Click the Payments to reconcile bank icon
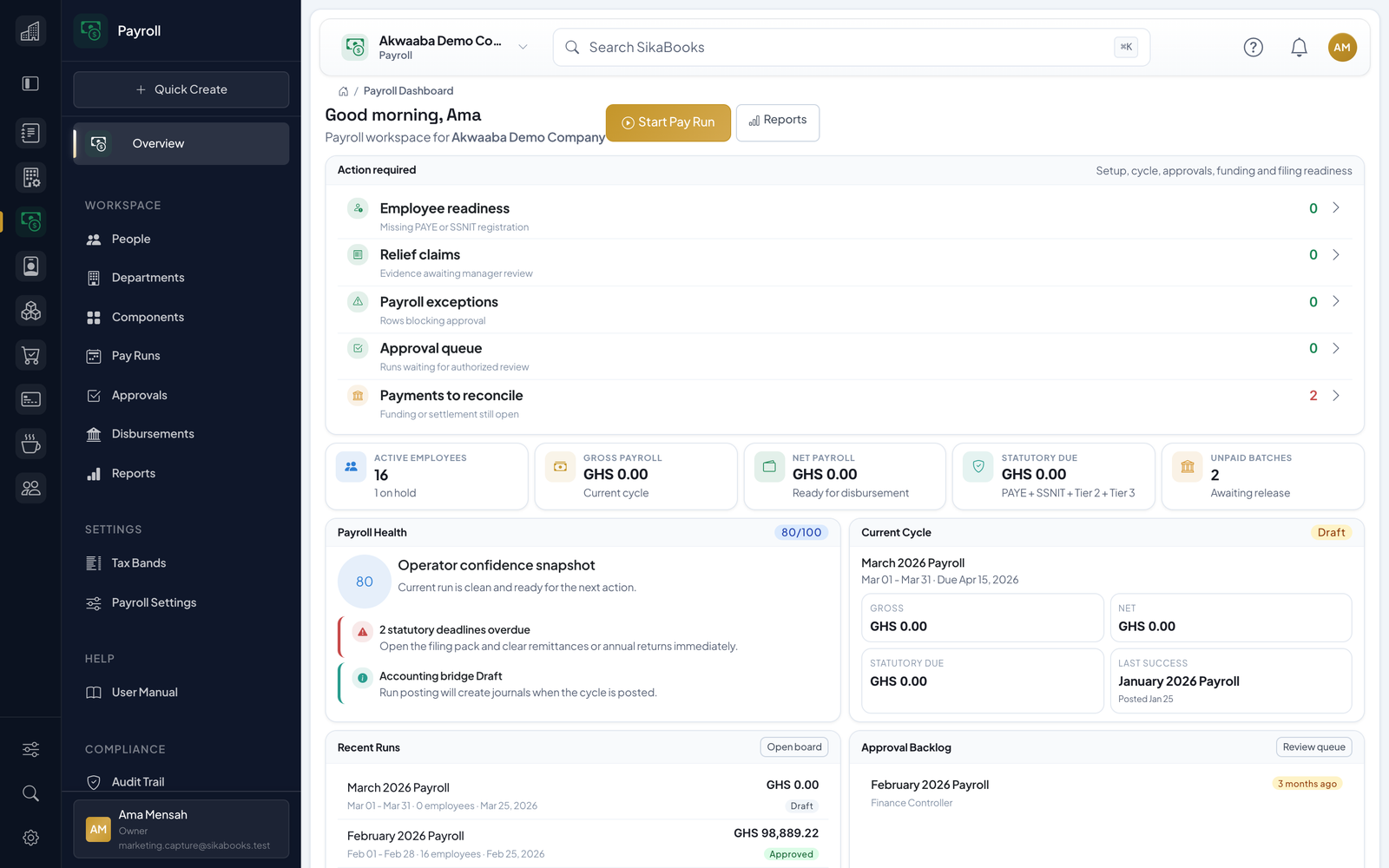Image resolution: width=1389 pixels, height=868 pixels. point(358,396)
